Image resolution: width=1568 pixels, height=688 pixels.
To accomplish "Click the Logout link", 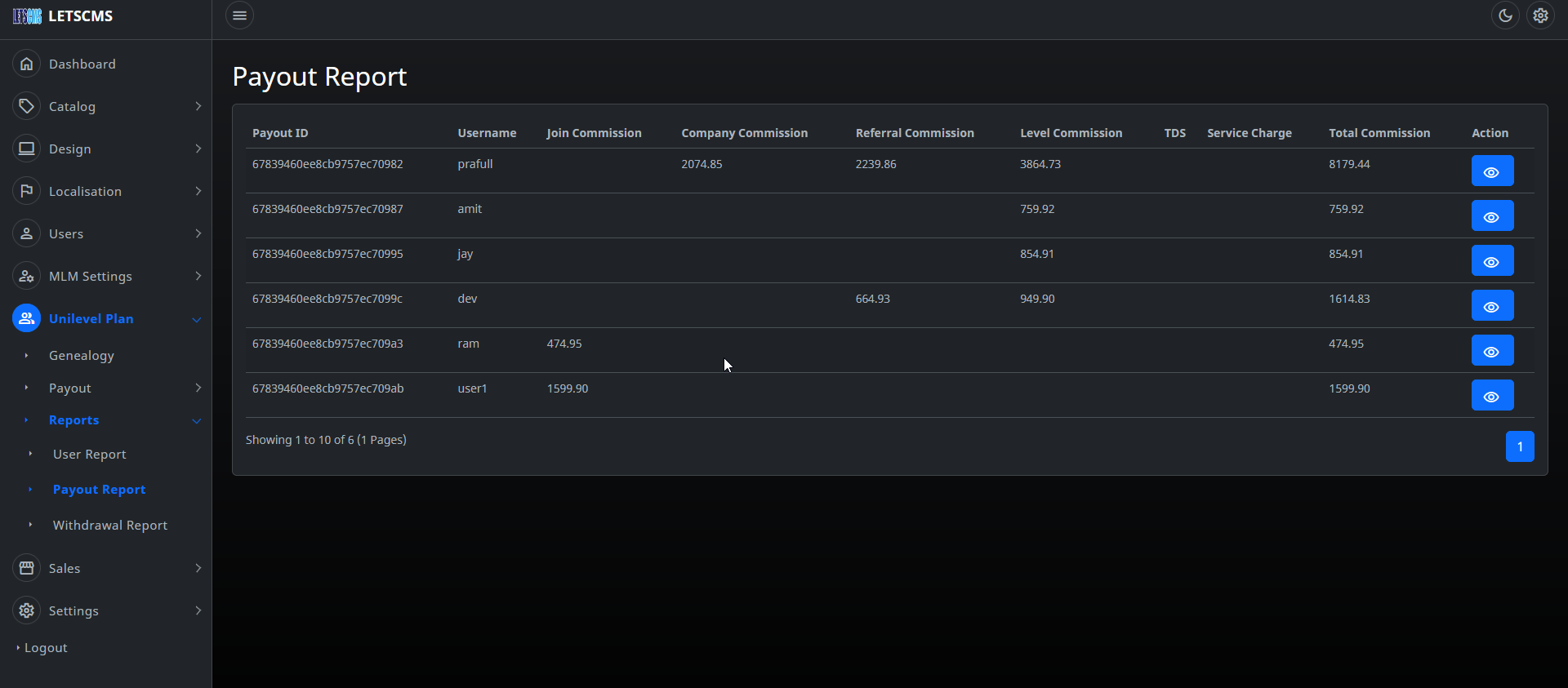I will point(46,648).
